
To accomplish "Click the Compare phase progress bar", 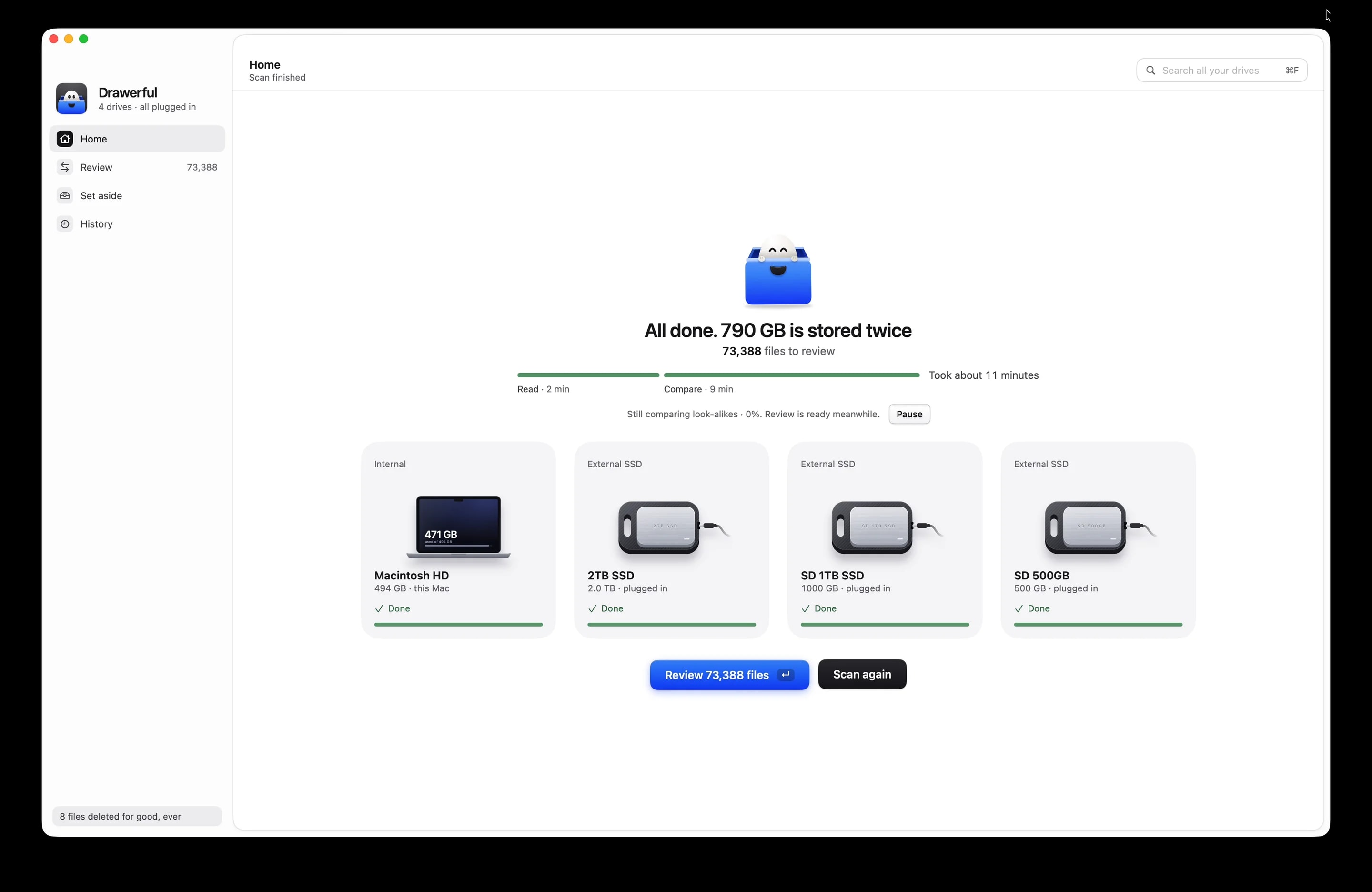I will tap(791, 375).
